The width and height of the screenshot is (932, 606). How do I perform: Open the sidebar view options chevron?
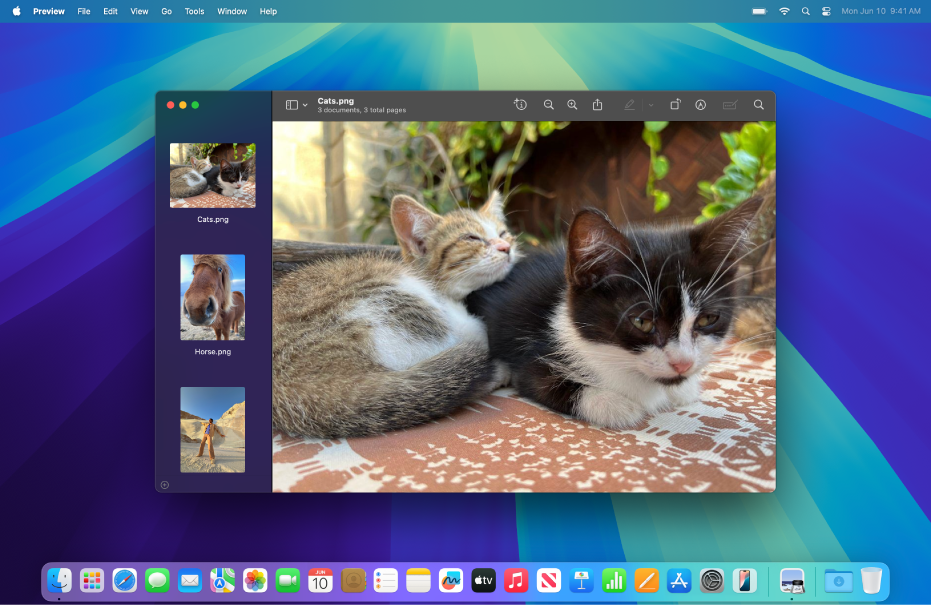(303, 104)
